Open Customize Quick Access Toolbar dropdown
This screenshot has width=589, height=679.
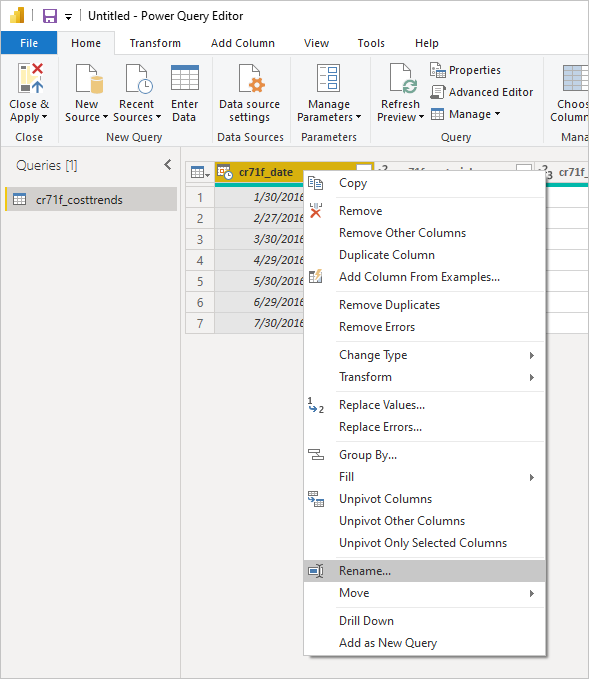[x=68, y=17]
